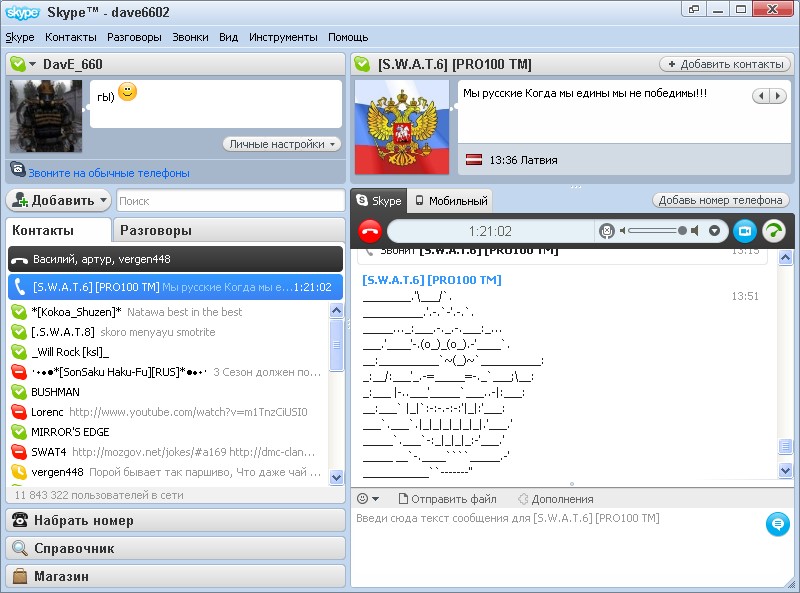The image size is (800, 593).
Task: Open the Инструменты menu
Action: [281, 37]
